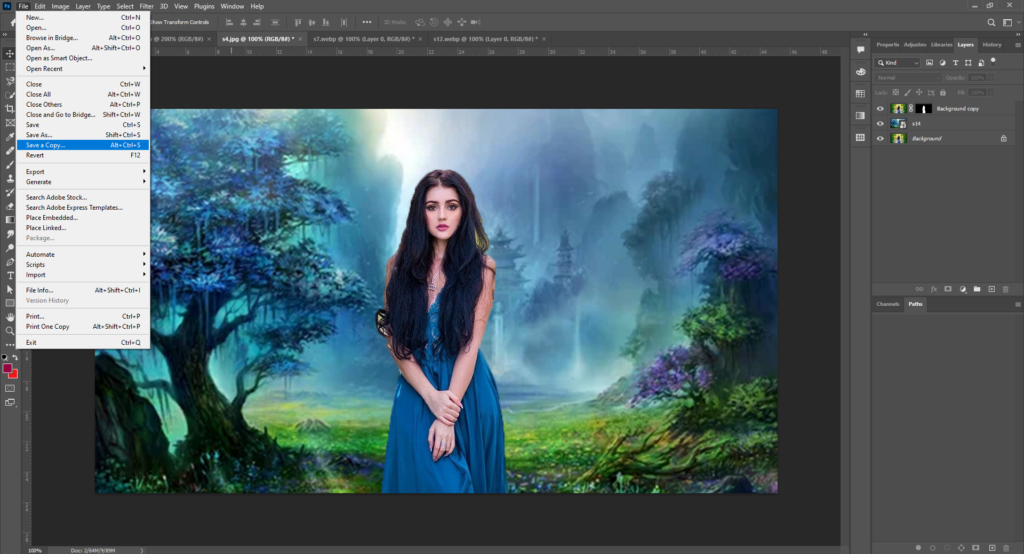This screenshot has height=554, width=1024.
Task: Hide the Background layer eye icon
Action: (x=881, y=138)
